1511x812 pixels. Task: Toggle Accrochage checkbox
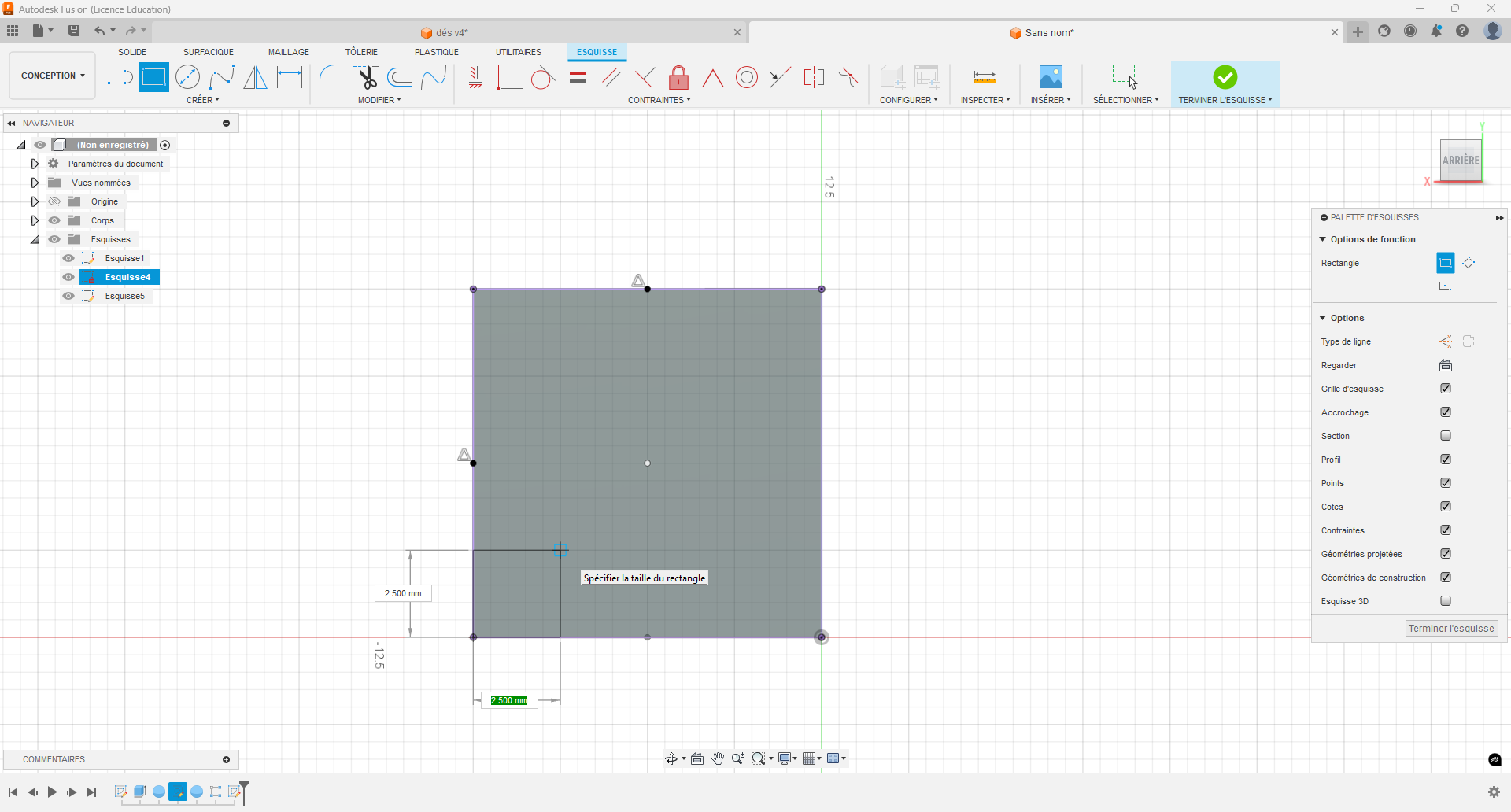(x=1446, y=412)
